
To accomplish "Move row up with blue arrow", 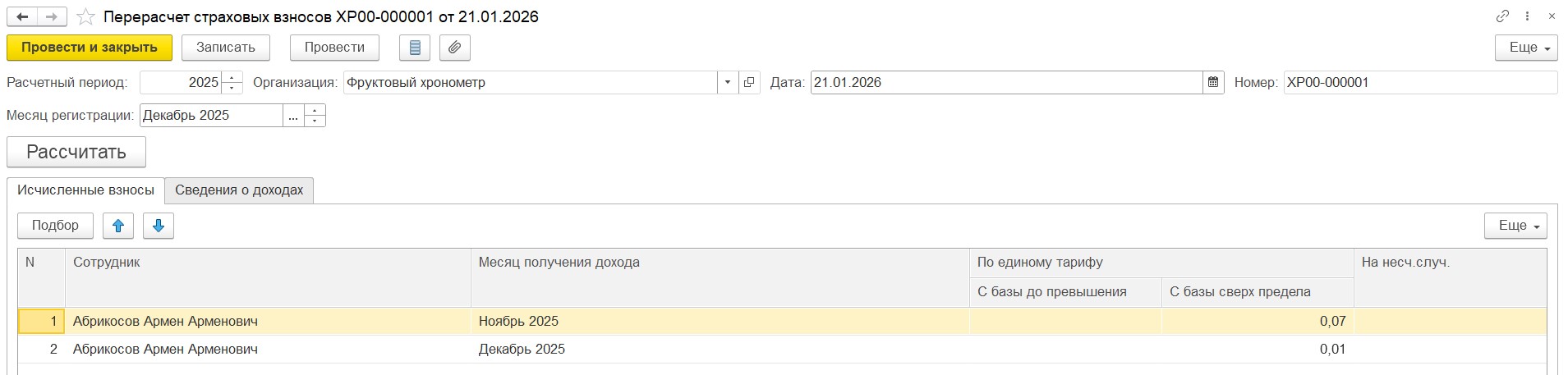I will click(x=118, y=226).
